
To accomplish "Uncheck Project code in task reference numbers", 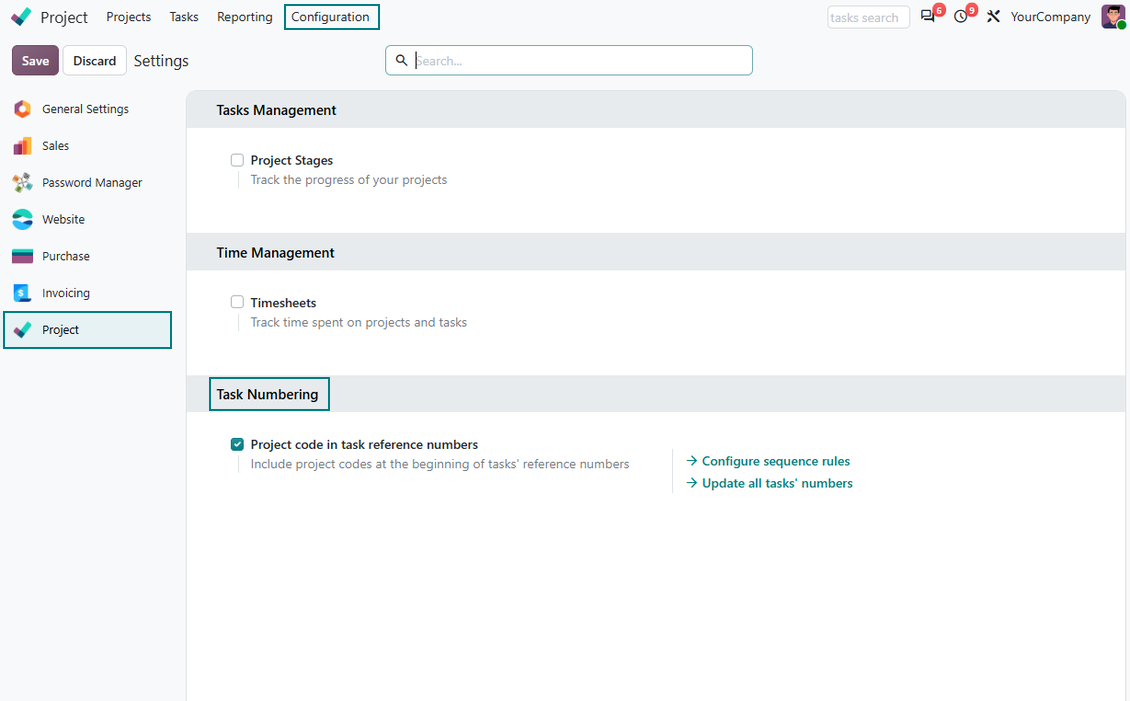I will [237, 444].
